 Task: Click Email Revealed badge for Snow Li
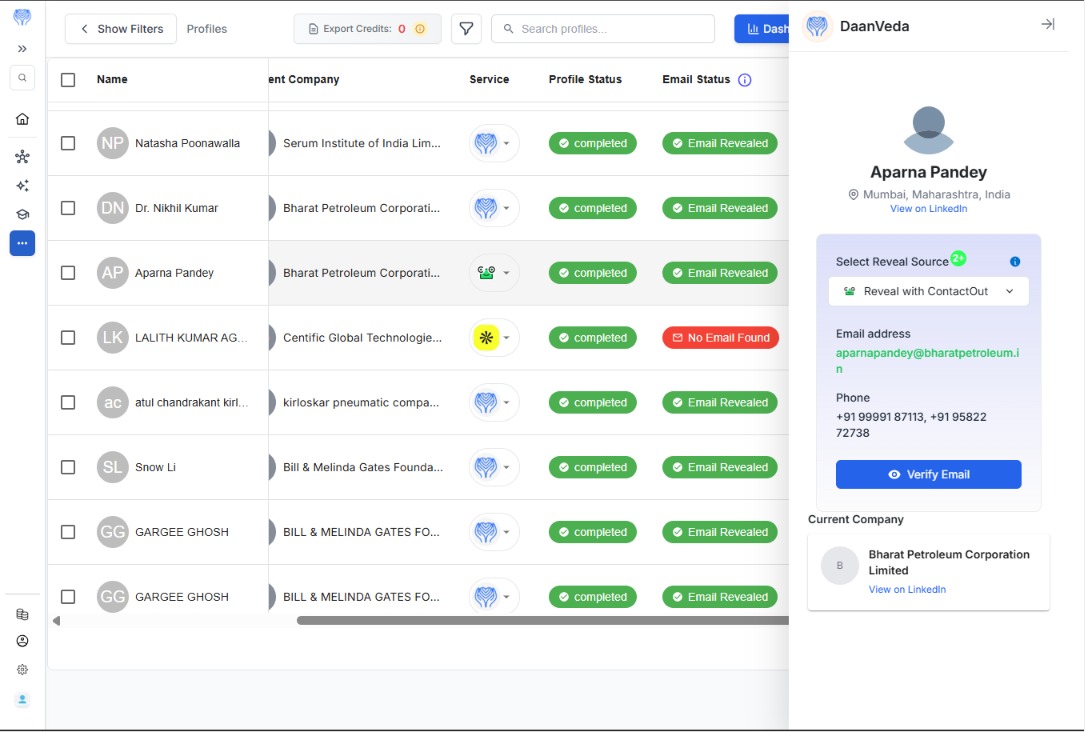pyautogui.click(x=720, y=467)
